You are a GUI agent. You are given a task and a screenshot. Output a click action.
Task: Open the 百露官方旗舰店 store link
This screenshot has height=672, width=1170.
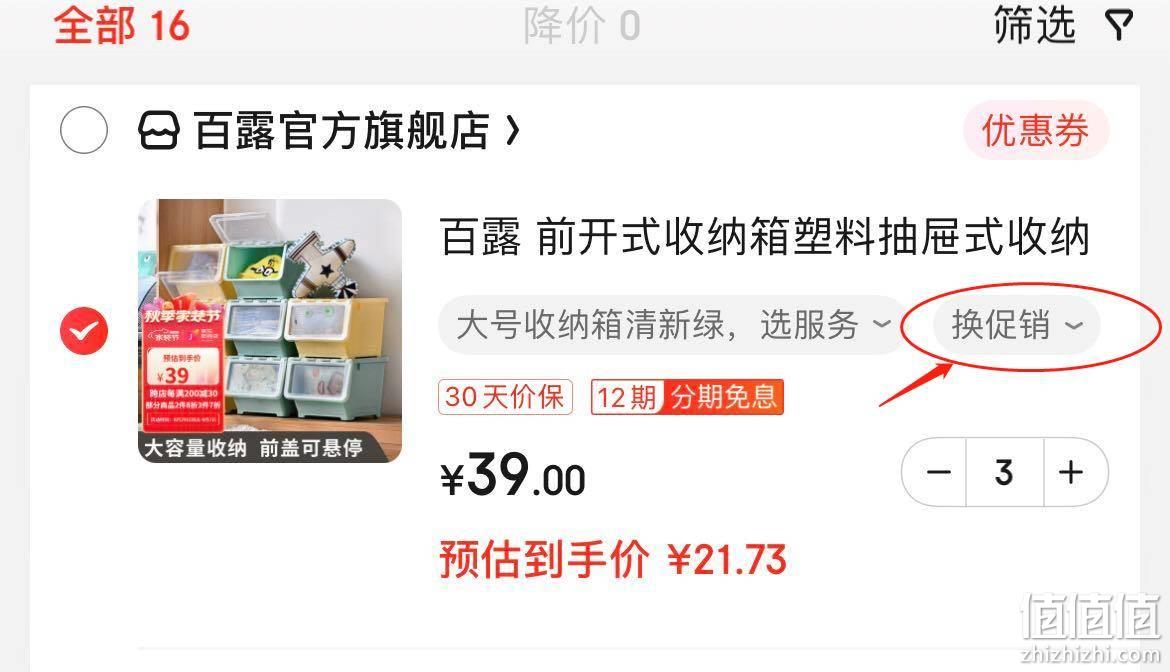pos(341,131)
